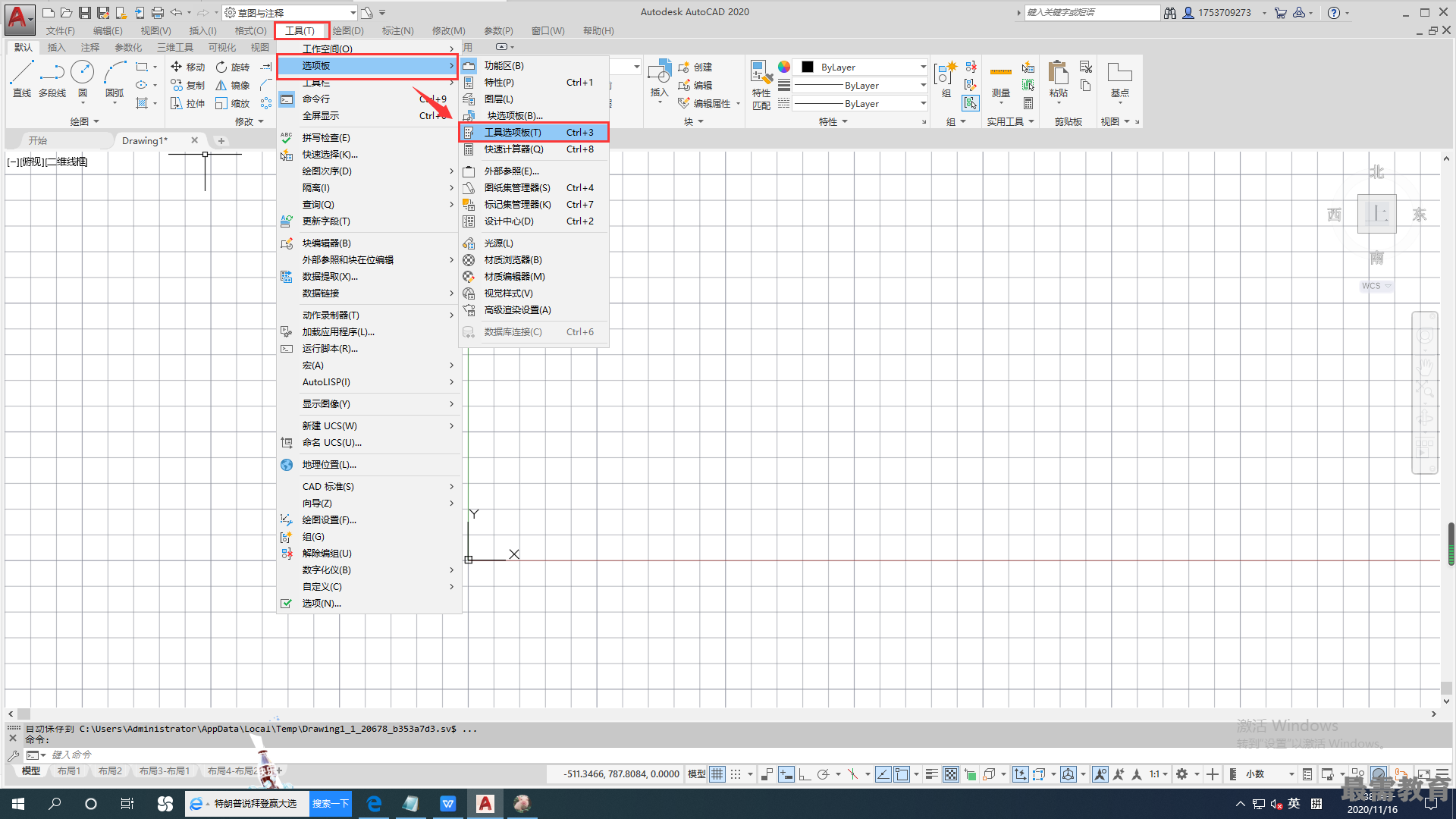Toggle dynamic input in status bar
Viewport: 1456px width, 819px height.
coord(786,774)
